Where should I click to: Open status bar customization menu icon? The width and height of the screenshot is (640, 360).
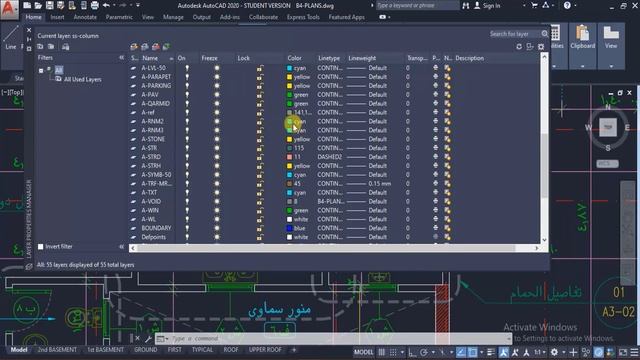pyautogui.click(x=634, y=352)
